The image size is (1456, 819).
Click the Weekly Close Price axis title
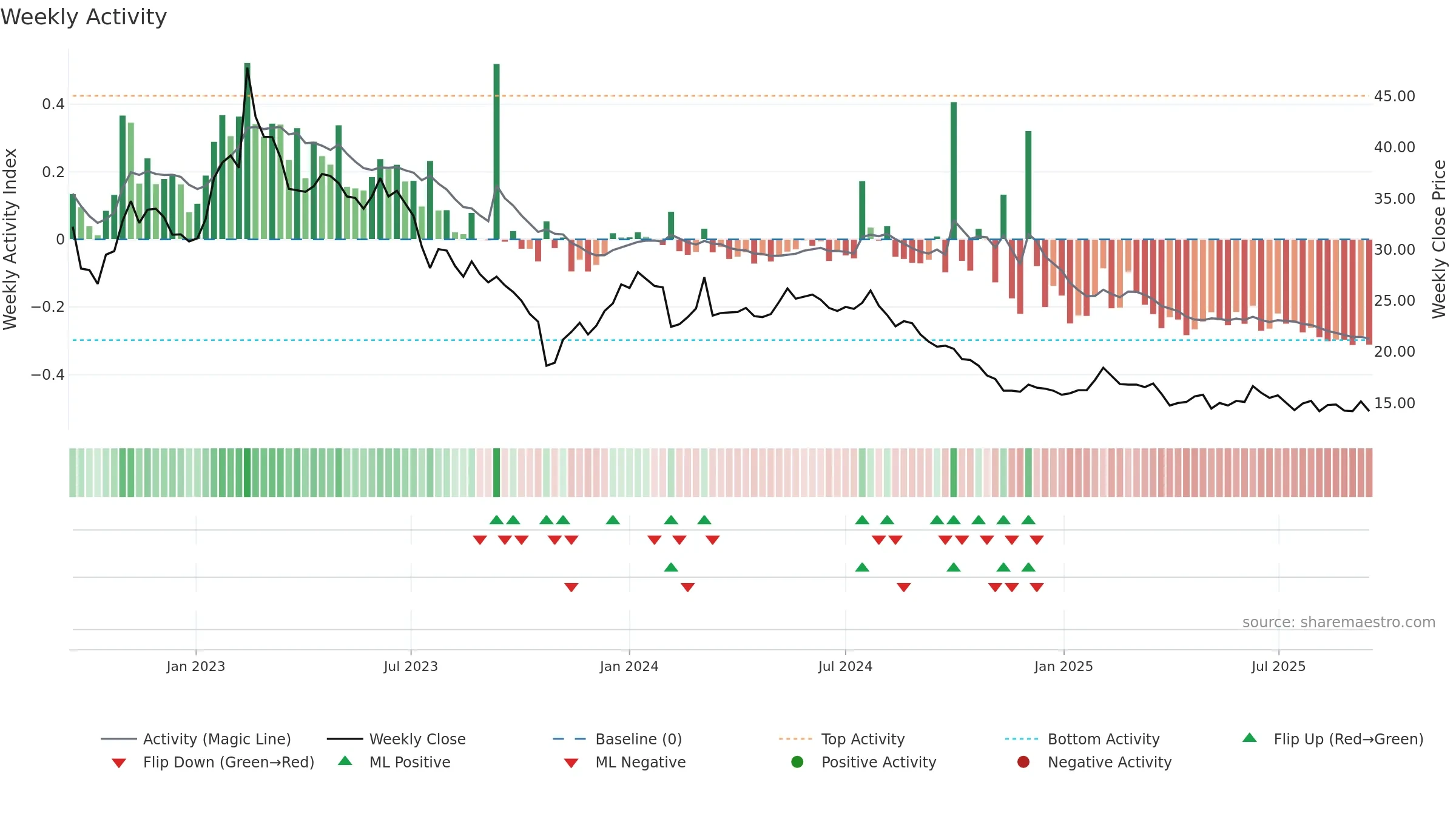click(1439, 239)
